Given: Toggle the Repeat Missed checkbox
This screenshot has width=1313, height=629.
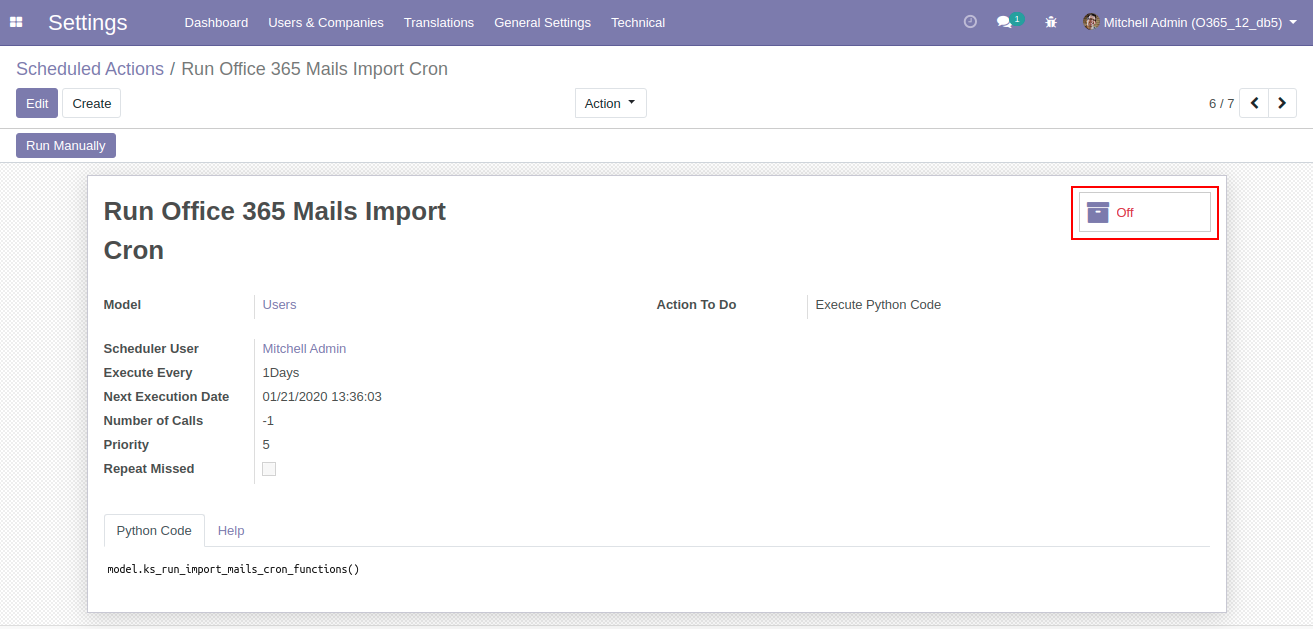Looking at the screenshot, I should tap(269, 469).
